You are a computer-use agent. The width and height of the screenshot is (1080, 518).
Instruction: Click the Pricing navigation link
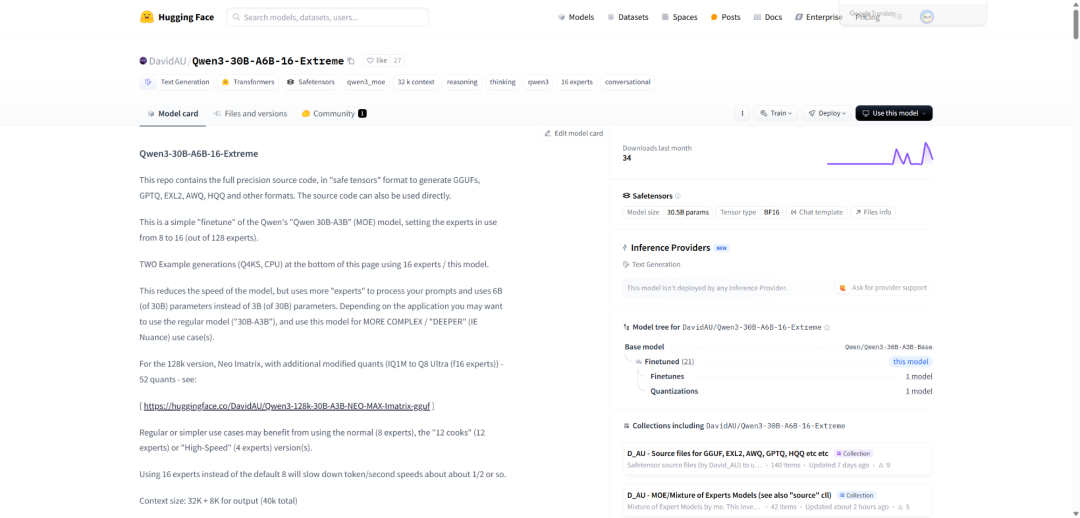[867, 17]
